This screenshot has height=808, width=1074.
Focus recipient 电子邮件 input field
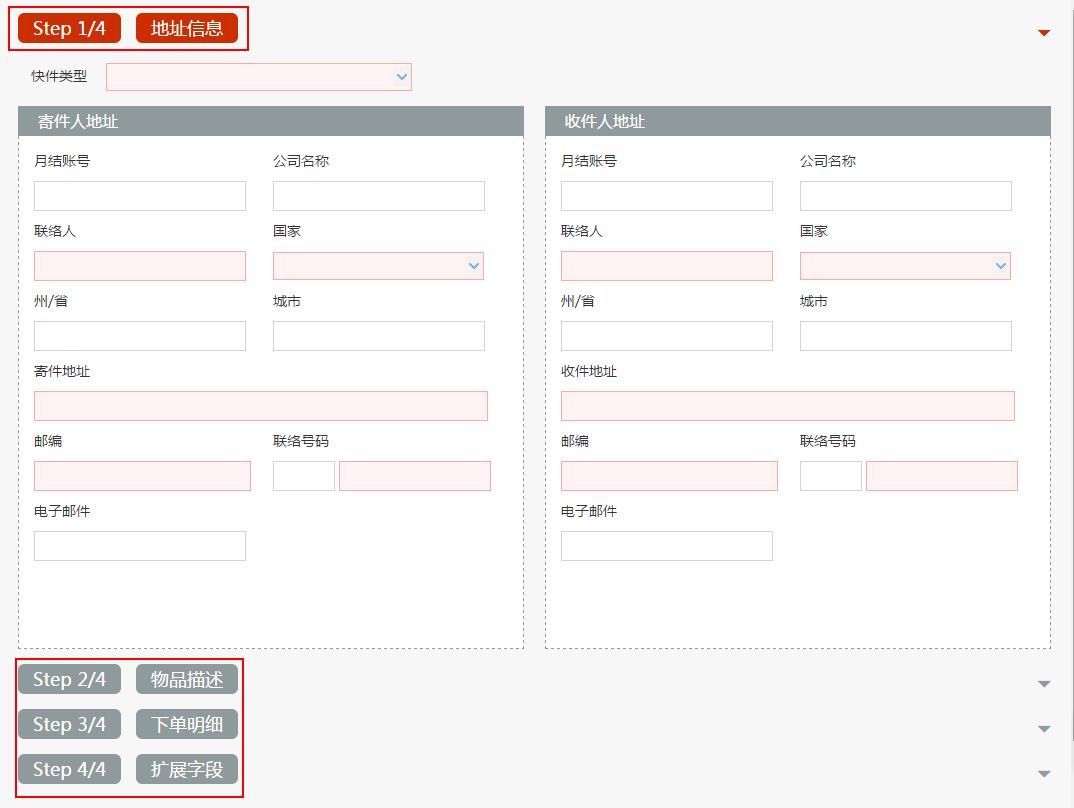click(x=666, y=546)
